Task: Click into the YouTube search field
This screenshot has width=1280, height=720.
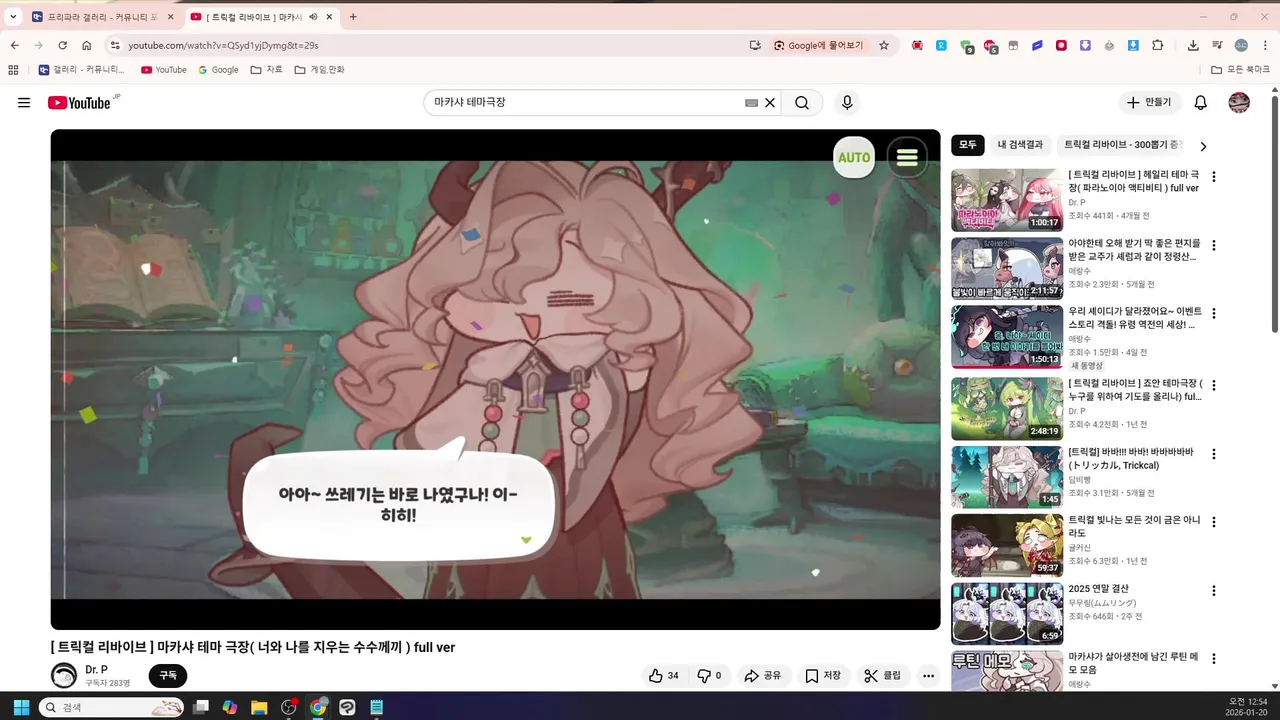Action: click(x=585, y=102)
